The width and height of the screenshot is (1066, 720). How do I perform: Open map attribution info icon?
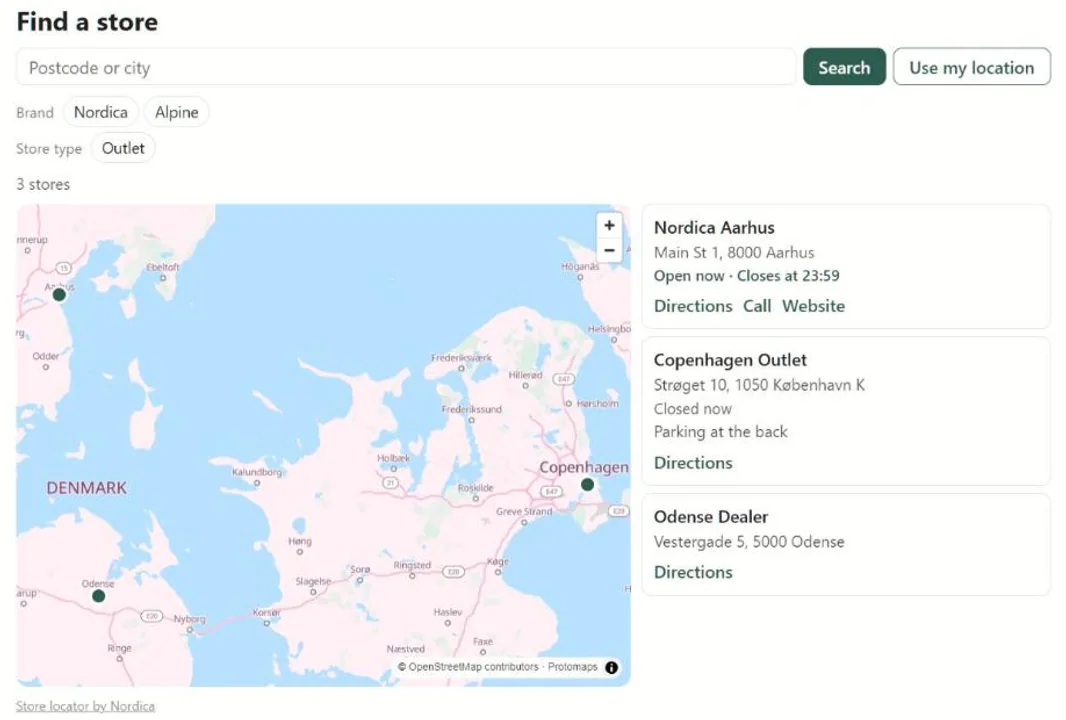[611, 668]
